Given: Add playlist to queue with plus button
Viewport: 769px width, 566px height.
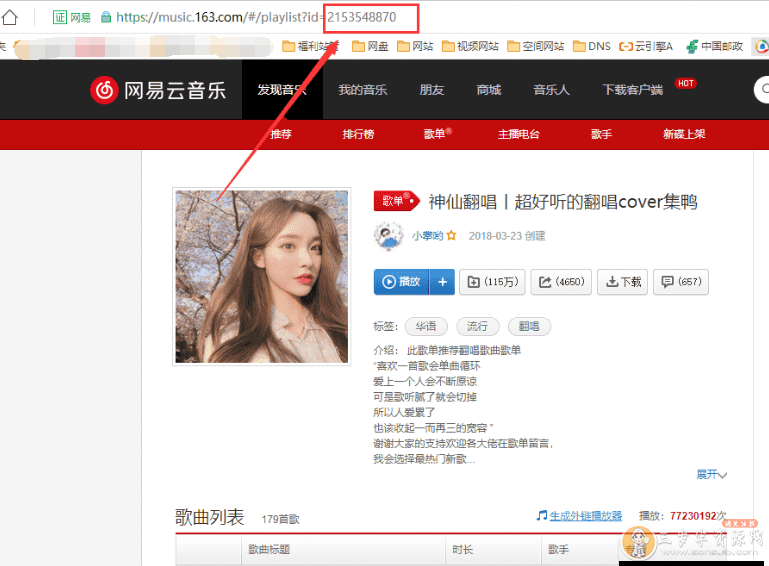Looking at the screenshot, I should pyautogui.click(x=443, y=282).
